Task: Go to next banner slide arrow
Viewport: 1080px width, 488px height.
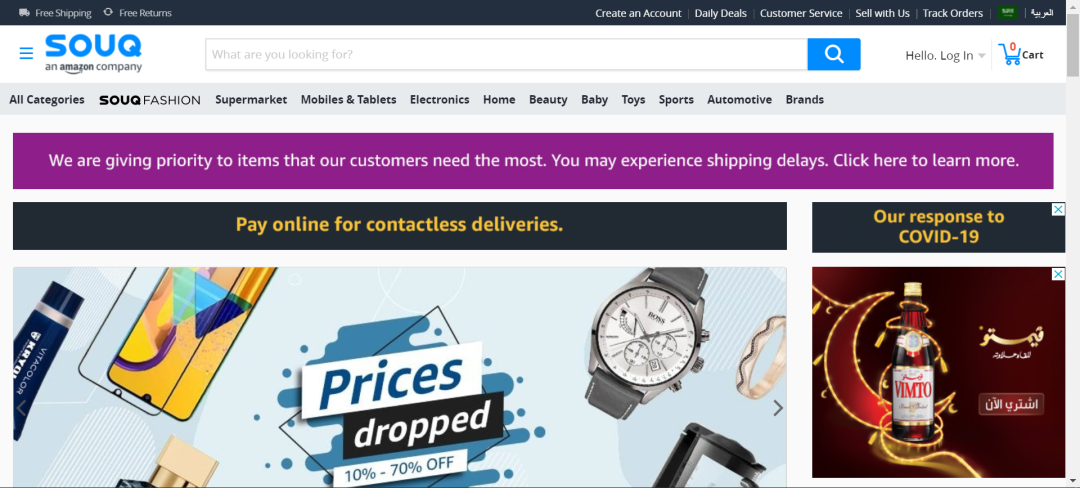Action: coord(778,408)
